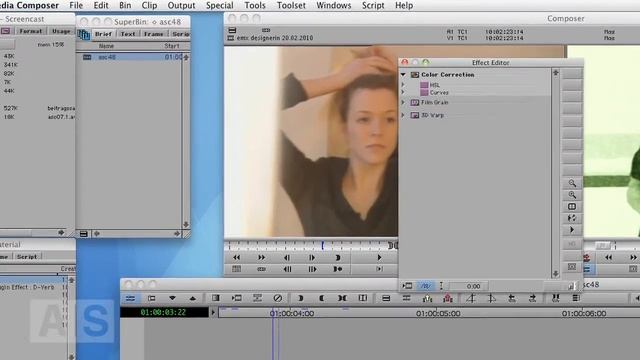Viewport: 640px width, 360px height.
Task: Click the Effect Editor scroll down arrow
Action: click(556, 273)
